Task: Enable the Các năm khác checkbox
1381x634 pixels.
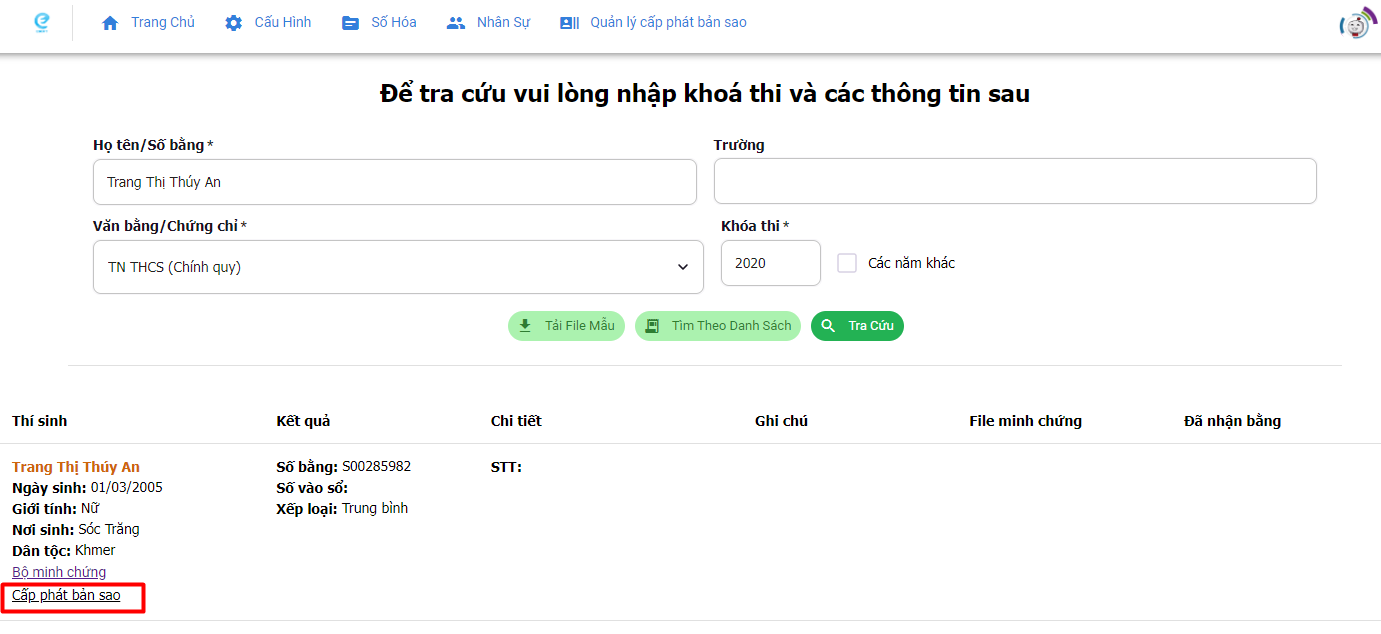Action: (x=847, y=263)
